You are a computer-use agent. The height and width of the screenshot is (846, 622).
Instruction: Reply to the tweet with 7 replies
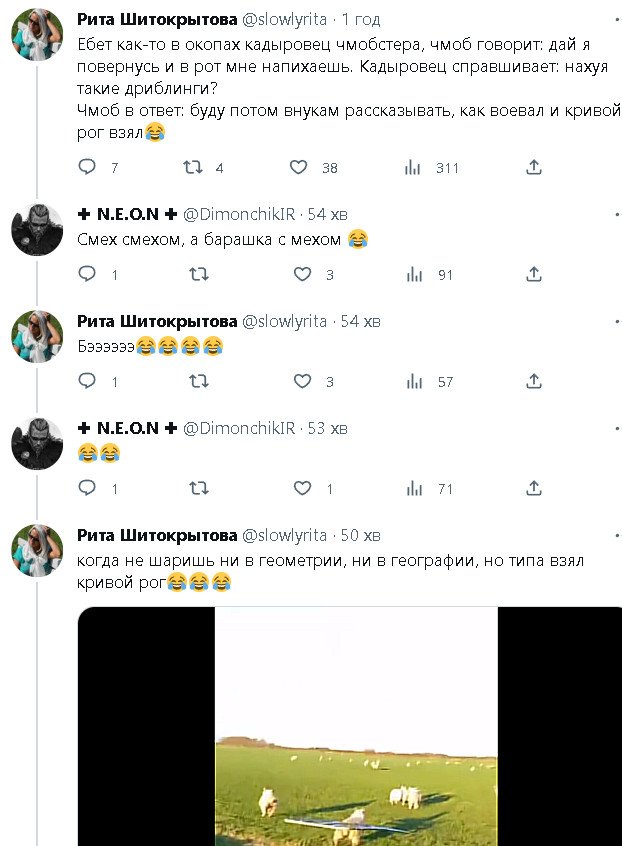(87, 168)
